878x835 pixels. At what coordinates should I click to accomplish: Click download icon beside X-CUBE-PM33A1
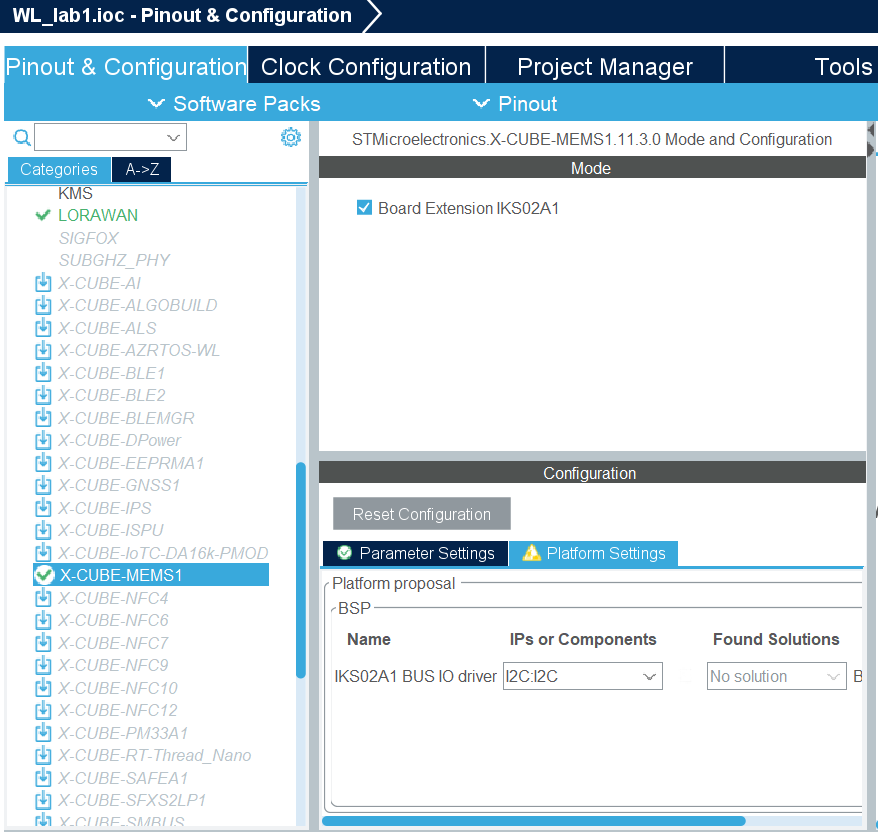(43, 733)
